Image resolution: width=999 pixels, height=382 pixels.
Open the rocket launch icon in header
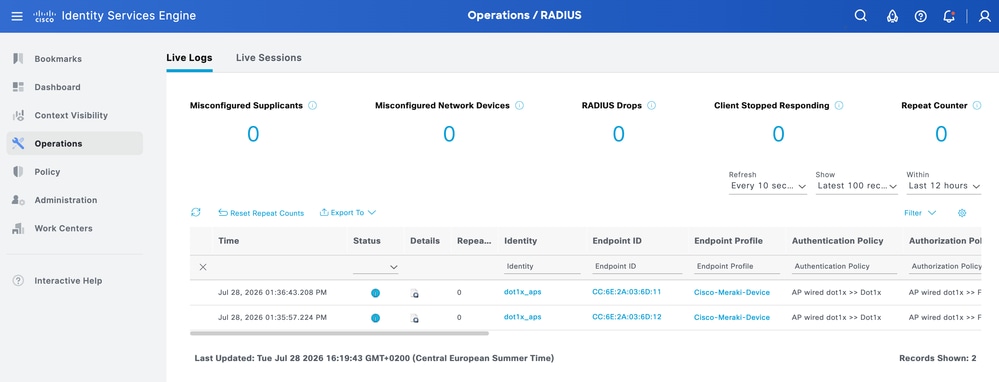pos(892,17)
